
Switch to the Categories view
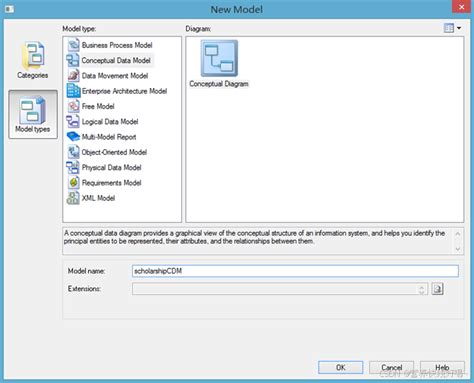[33, 60]
